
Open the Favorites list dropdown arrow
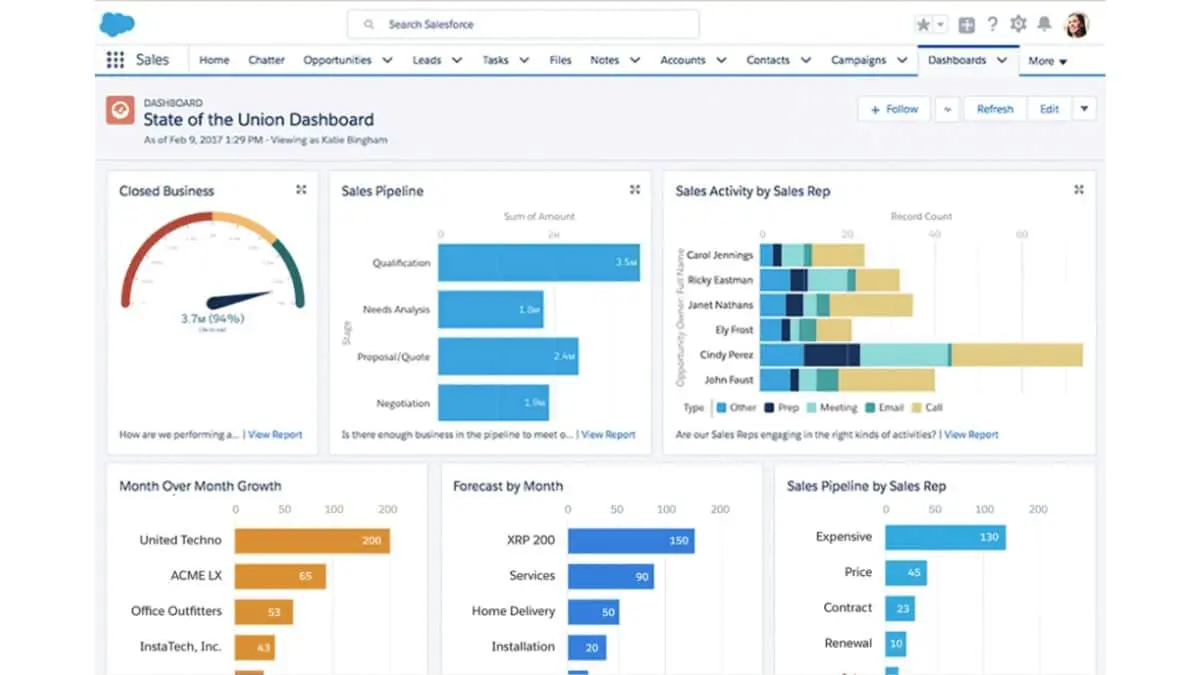941,25
